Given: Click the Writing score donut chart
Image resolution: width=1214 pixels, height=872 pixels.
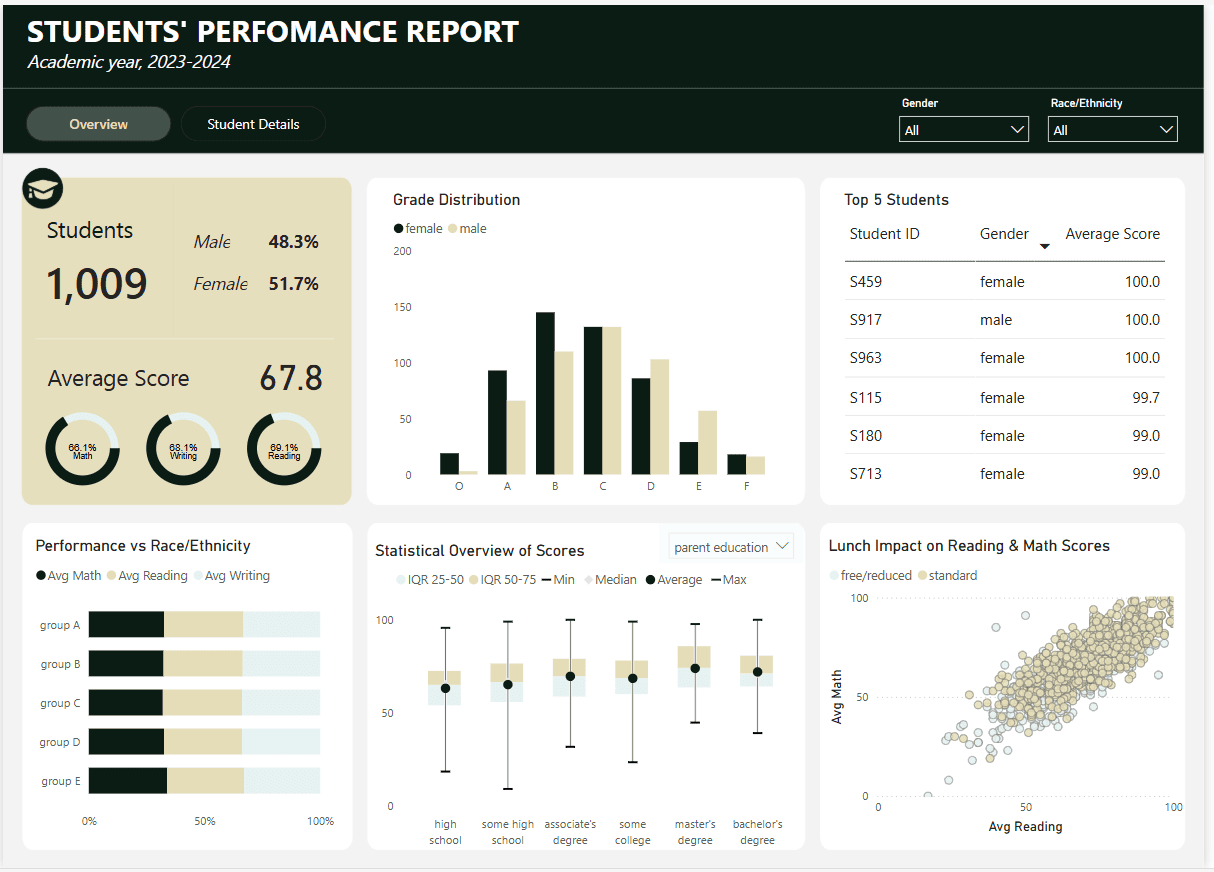Looking at the screenshot, I should (183, 450).
